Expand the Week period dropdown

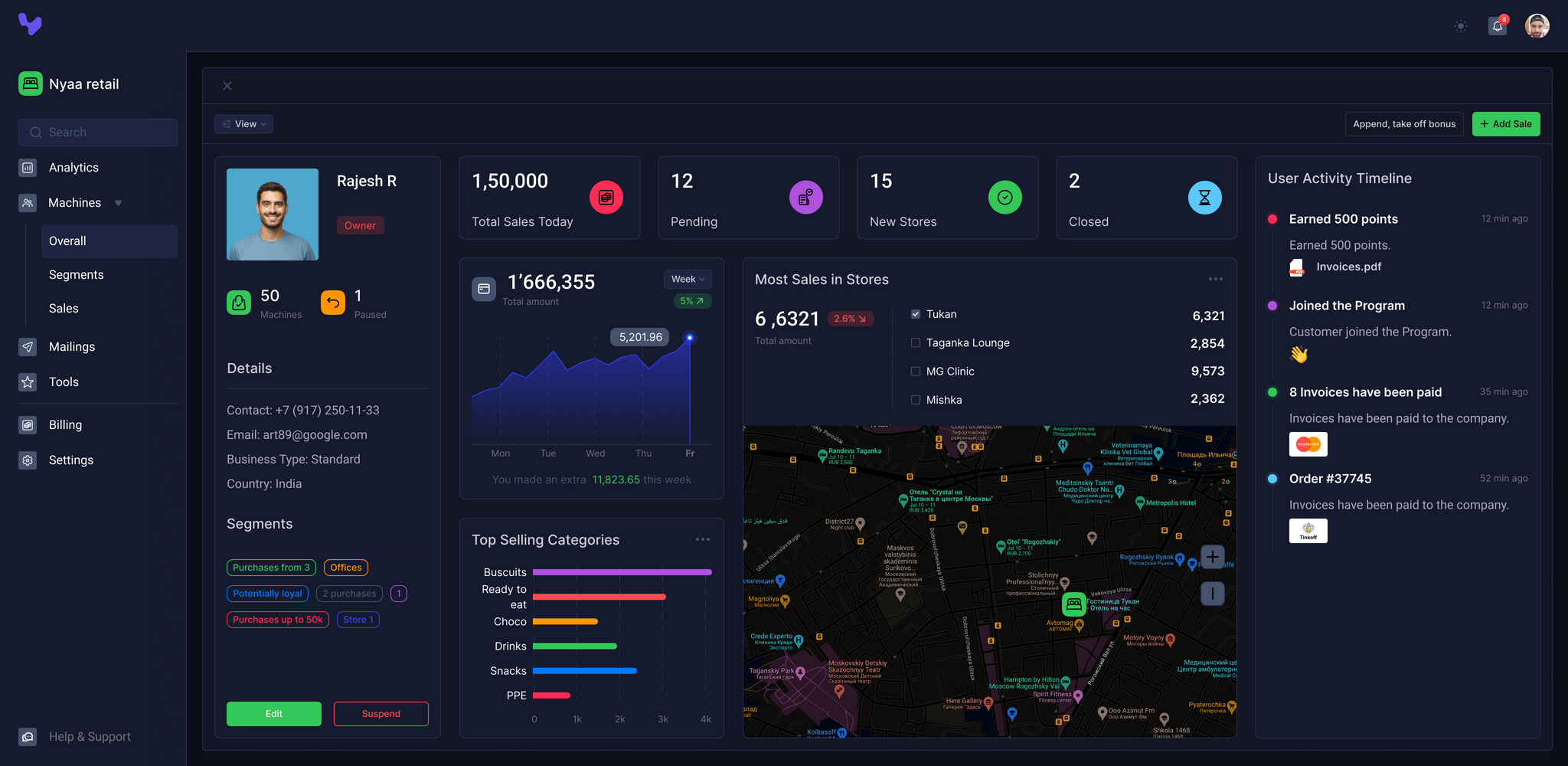tap(688, 280)
